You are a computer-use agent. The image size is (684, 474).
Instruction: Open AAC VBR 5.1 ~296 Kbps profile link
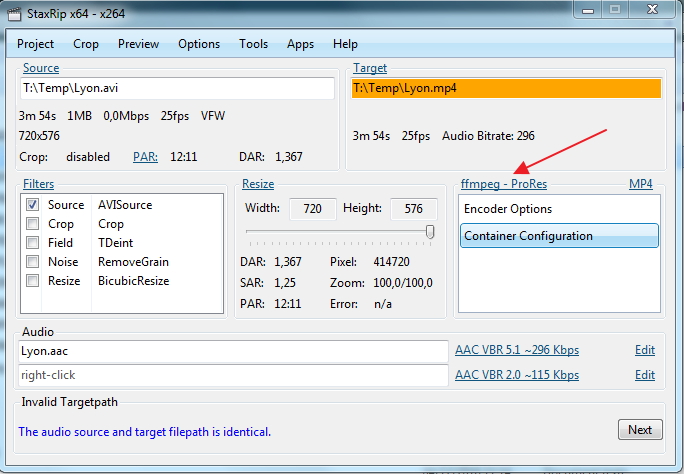tap(517, 350)
